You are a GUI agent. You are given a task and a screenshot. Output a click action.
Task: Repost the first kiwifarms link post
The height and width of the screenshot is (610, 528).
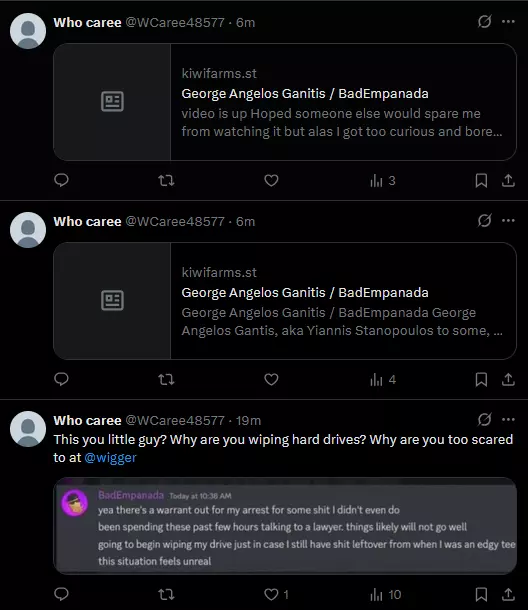click(166, 181)
